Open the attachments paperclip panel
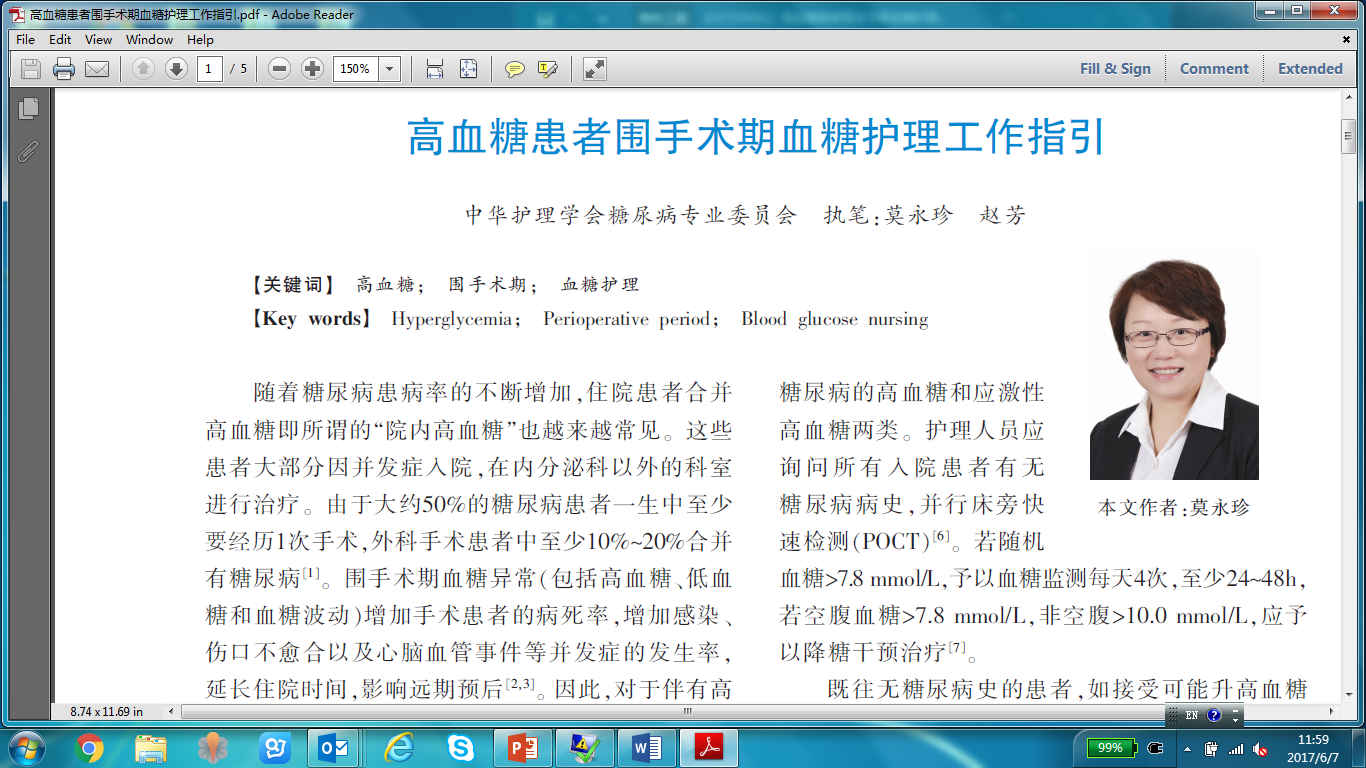Viewport: 1366px width, 768px height. pos(28,151)
